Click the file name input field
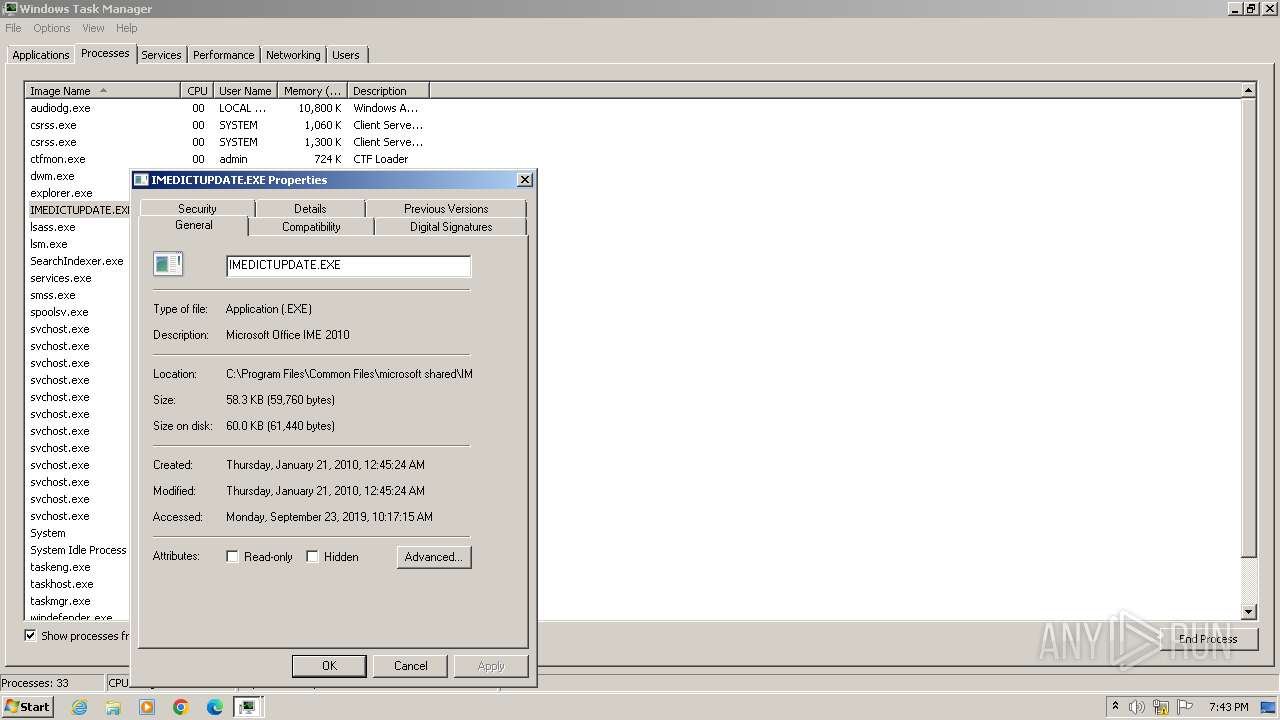 348,265
